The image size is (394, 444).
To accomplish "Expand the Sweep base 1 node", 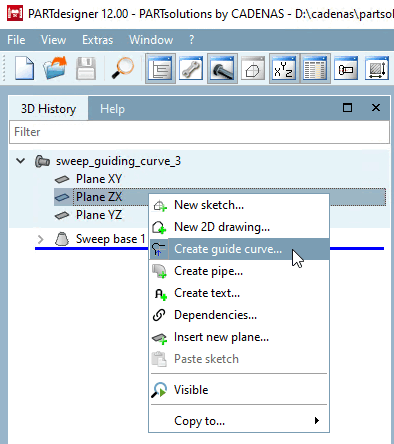I will coord(41,239).
